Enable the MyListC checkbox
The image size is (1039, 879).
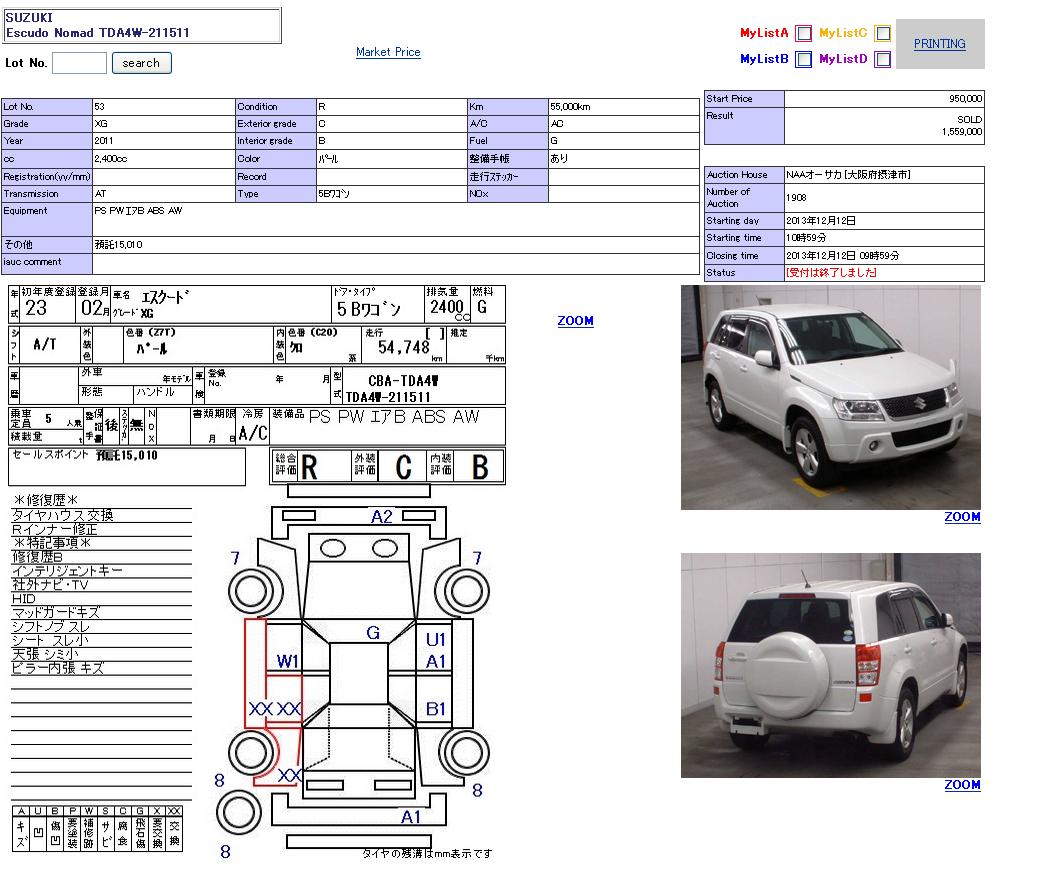[882, 33]
